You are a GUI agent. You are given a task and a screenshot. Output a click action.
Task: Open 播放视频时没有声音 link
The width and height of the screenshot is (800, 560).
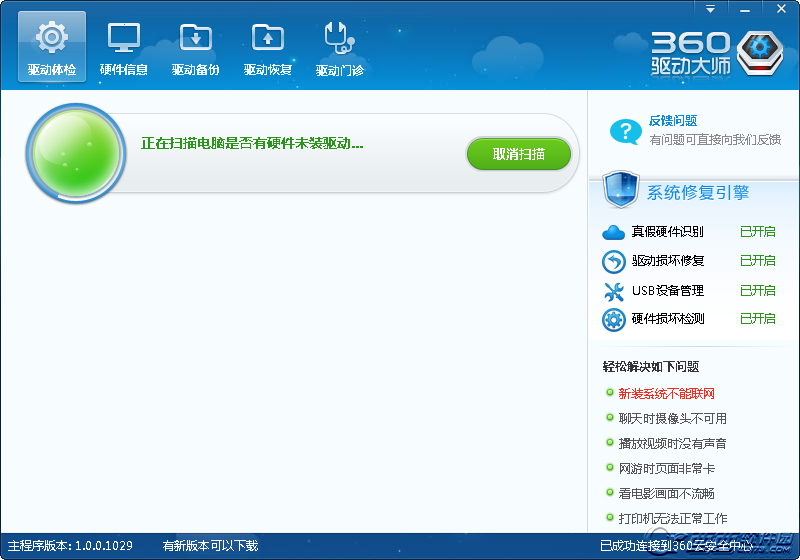click(672, 444)
